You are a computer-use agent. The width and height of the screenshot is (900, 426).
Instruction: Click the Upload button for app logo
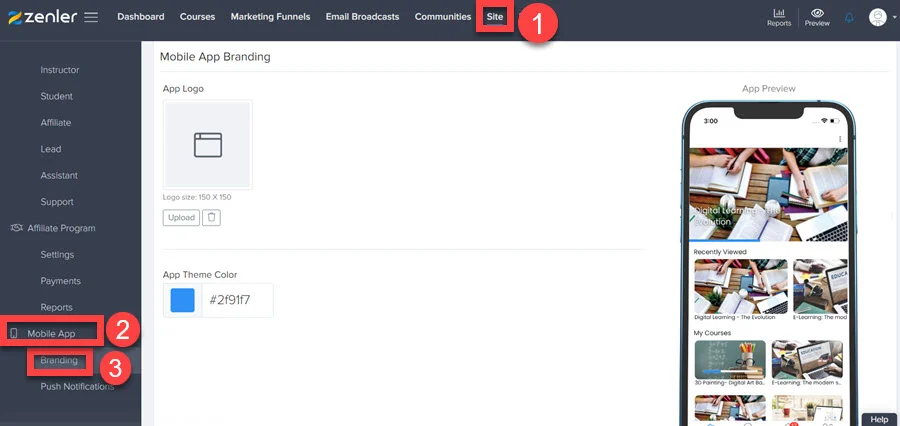click(x=181, y=217)
